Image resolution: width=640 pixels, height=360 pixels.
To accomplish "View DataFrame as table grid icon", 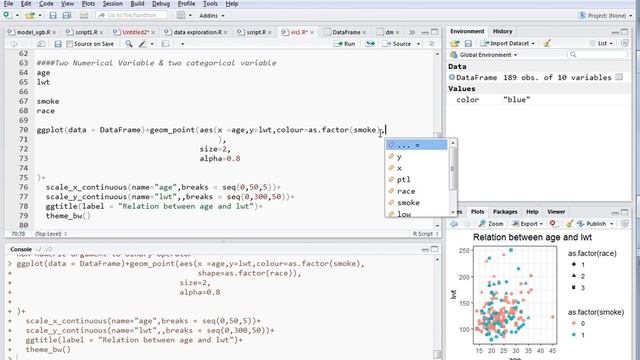I will pyautogui.click(x=619, y=77).
